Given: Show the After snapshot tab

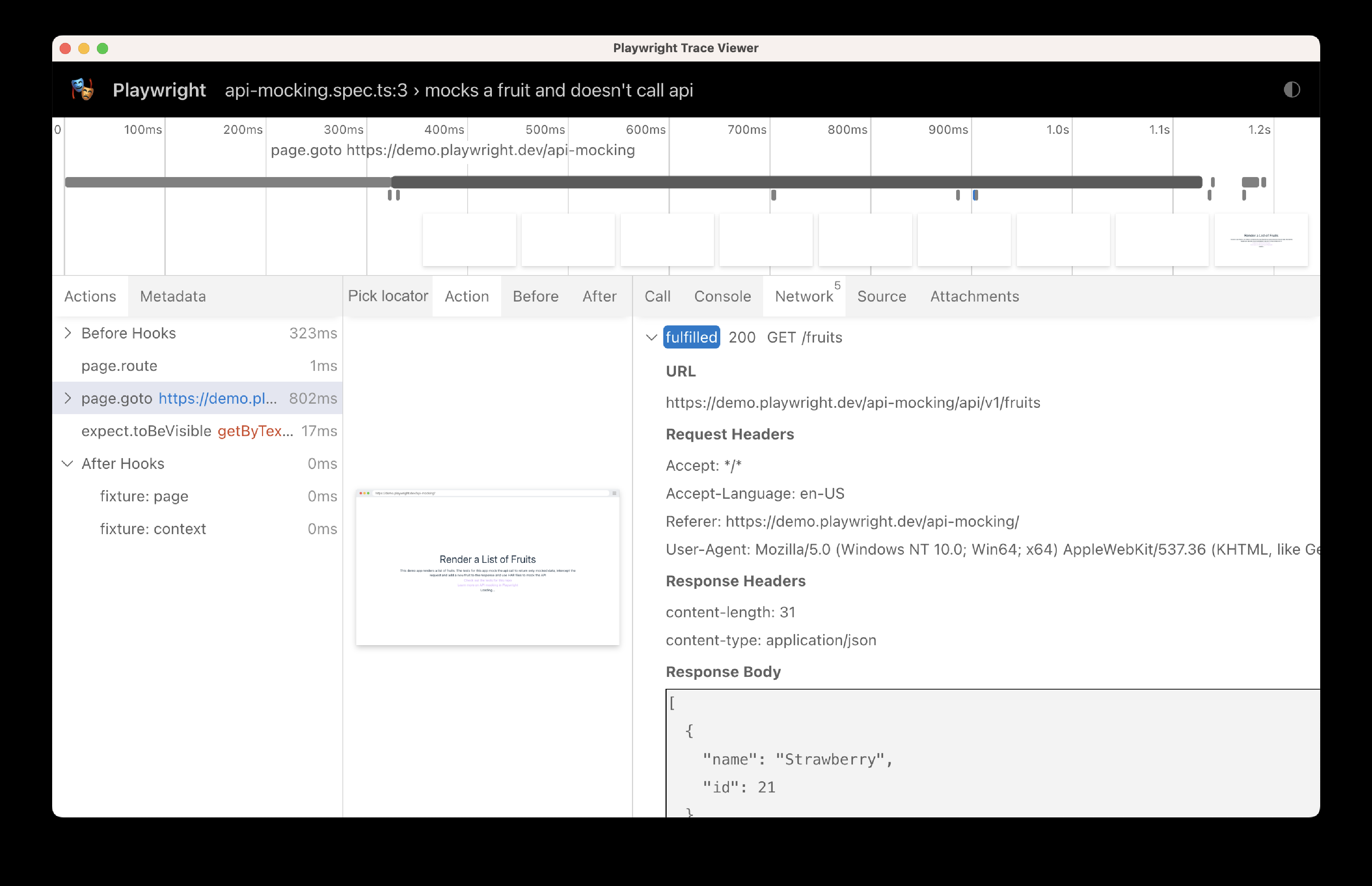Looking at the screenshot, I should click(600, 296).
